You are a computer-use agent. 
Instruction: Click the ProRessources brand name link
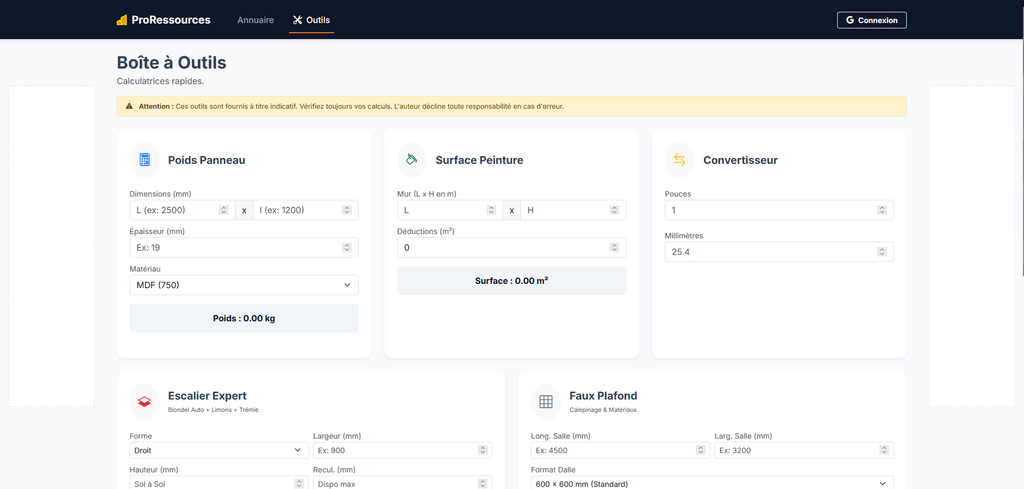(171, 20)
